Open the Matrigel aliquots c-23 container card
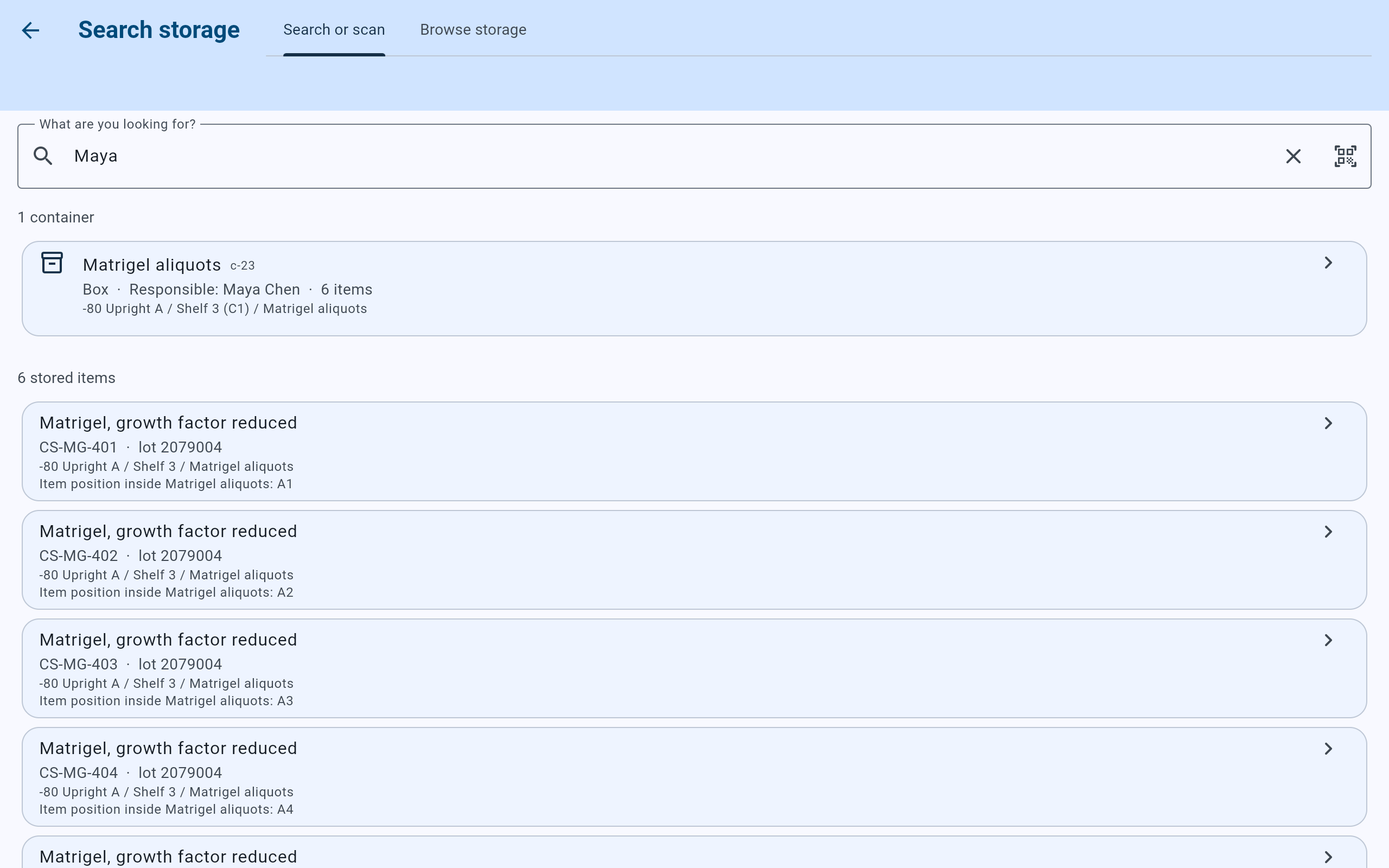This screenshot has height=868, width=1389. point(694,288)
